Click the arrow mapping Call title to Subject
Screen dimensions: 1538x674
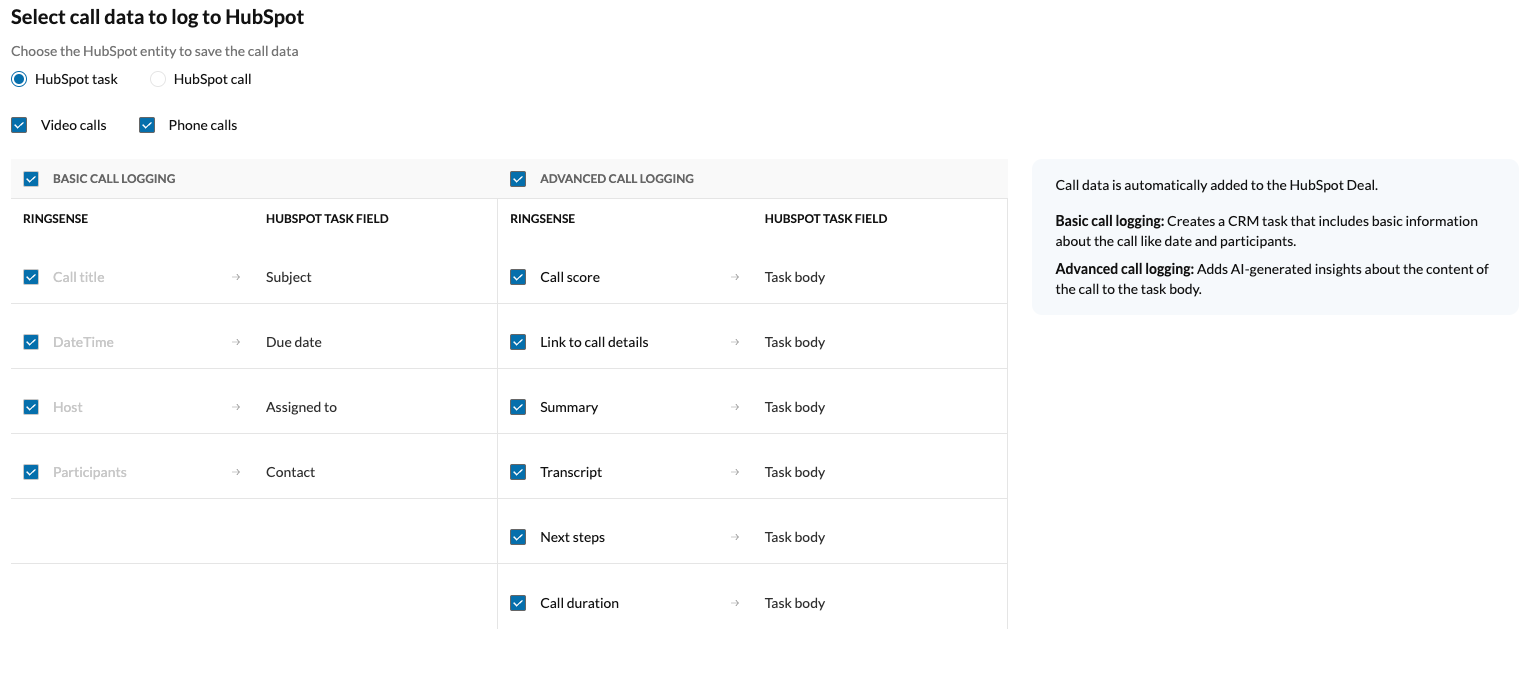[x=236, y=277]
